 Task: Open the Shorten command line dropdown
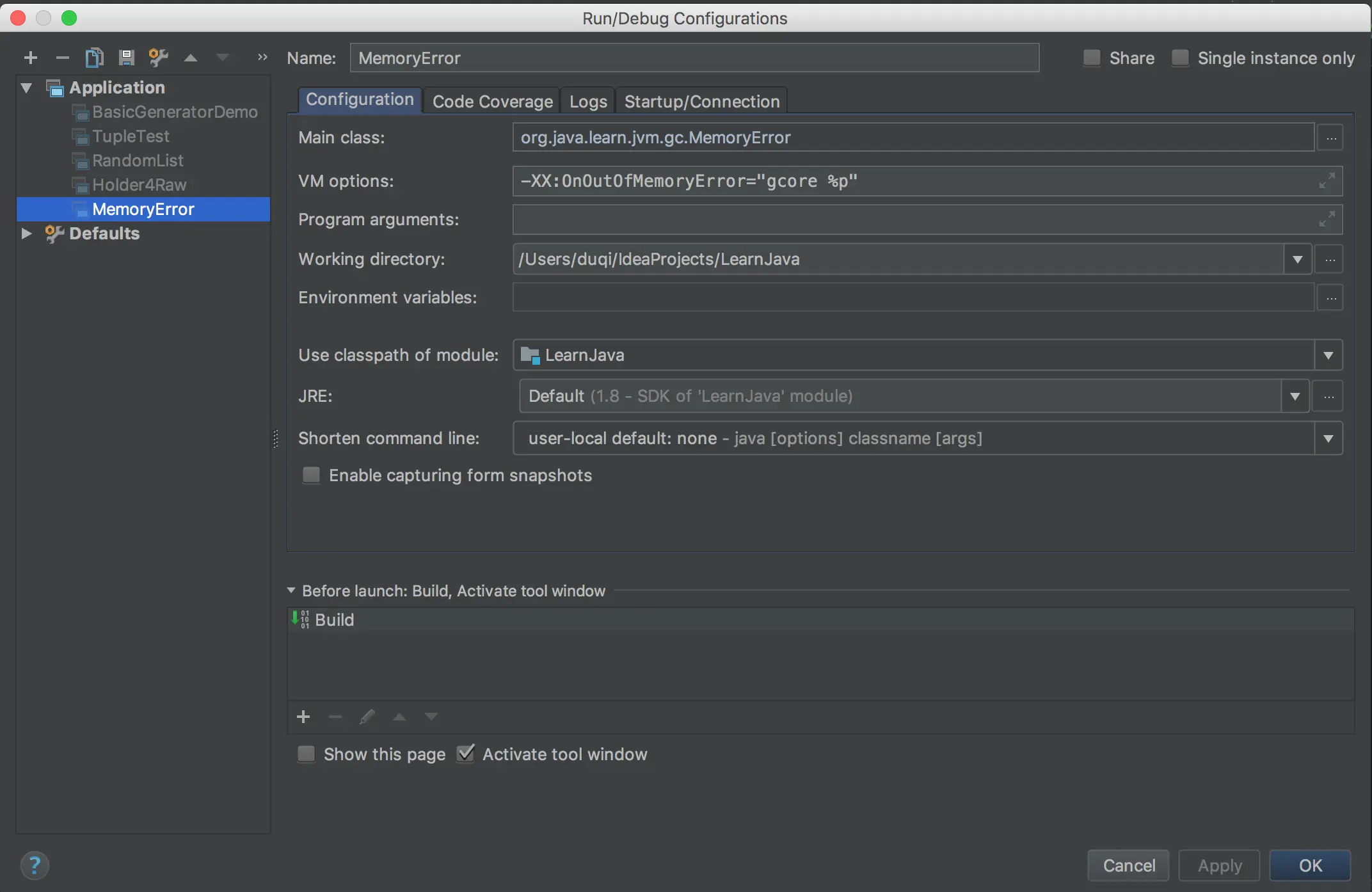click(1328, 438)
